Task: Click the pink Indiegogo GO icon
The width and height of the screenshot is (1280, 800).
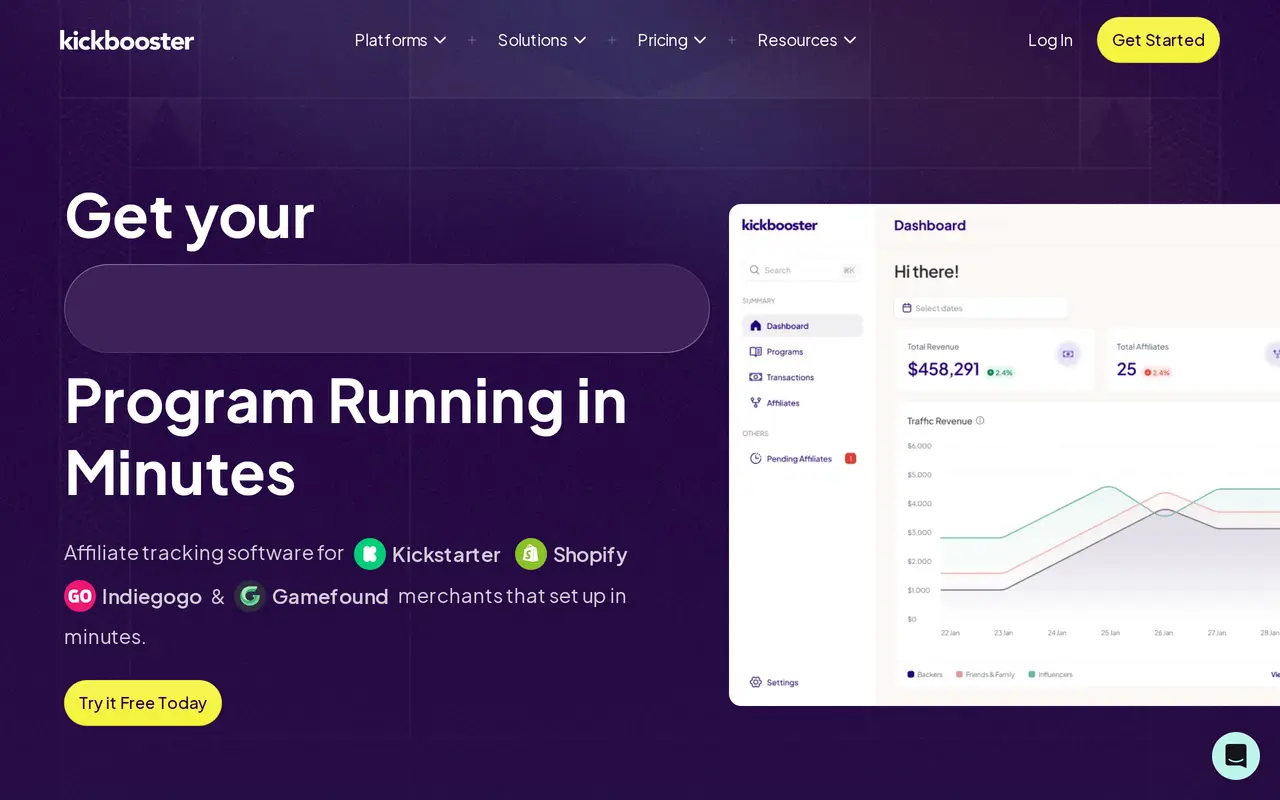Action: (80, 596)
